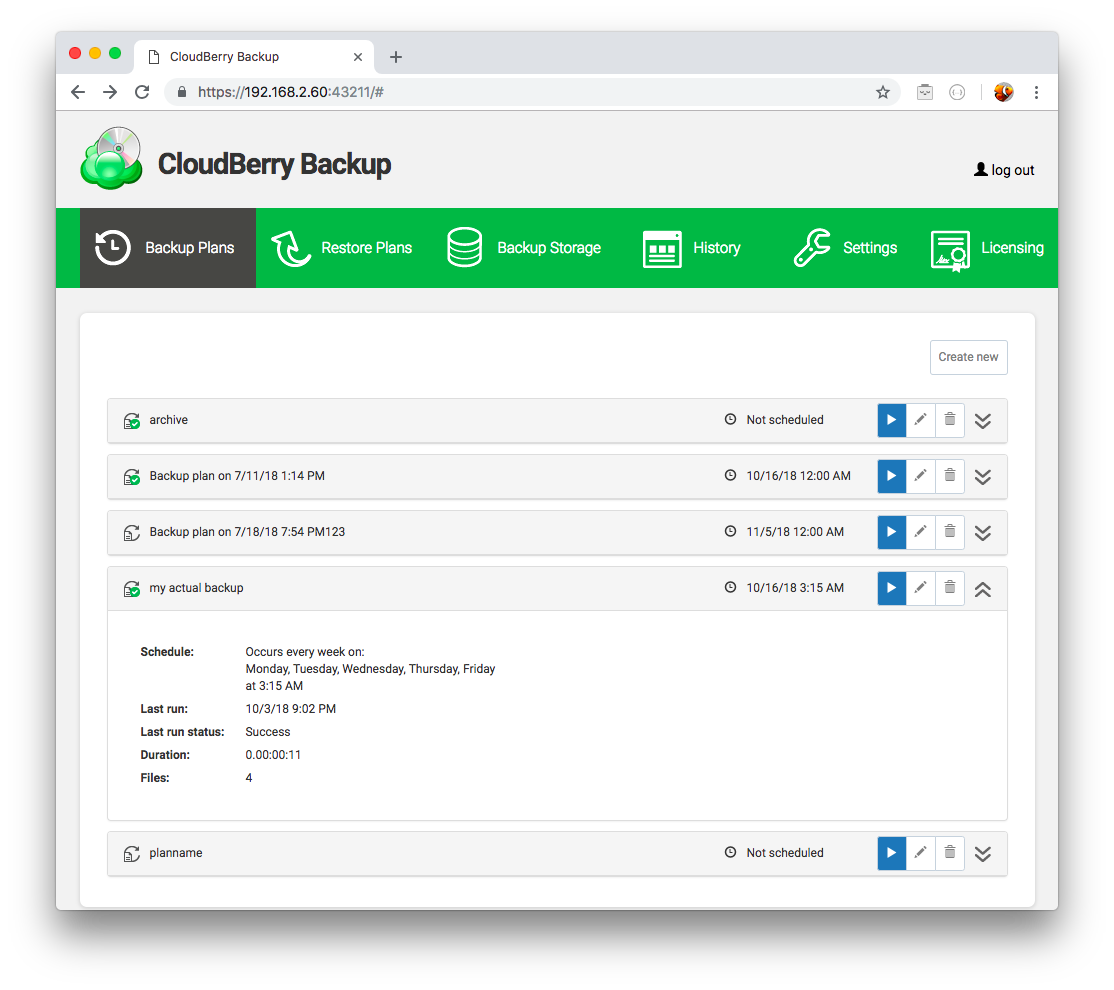Click the status icon of Backup plan 7/18/18
The image size is (1114, 990).
(132, 533)
